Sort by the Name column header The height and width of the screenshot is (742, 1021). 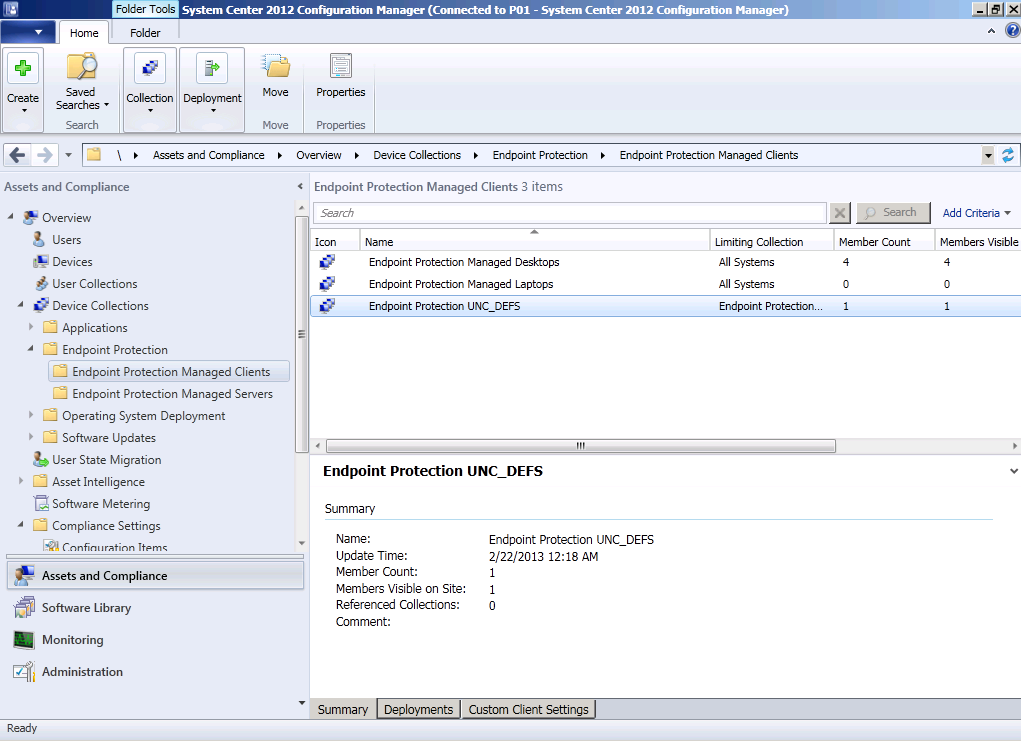pyautogui.click(x=535, y=241)
